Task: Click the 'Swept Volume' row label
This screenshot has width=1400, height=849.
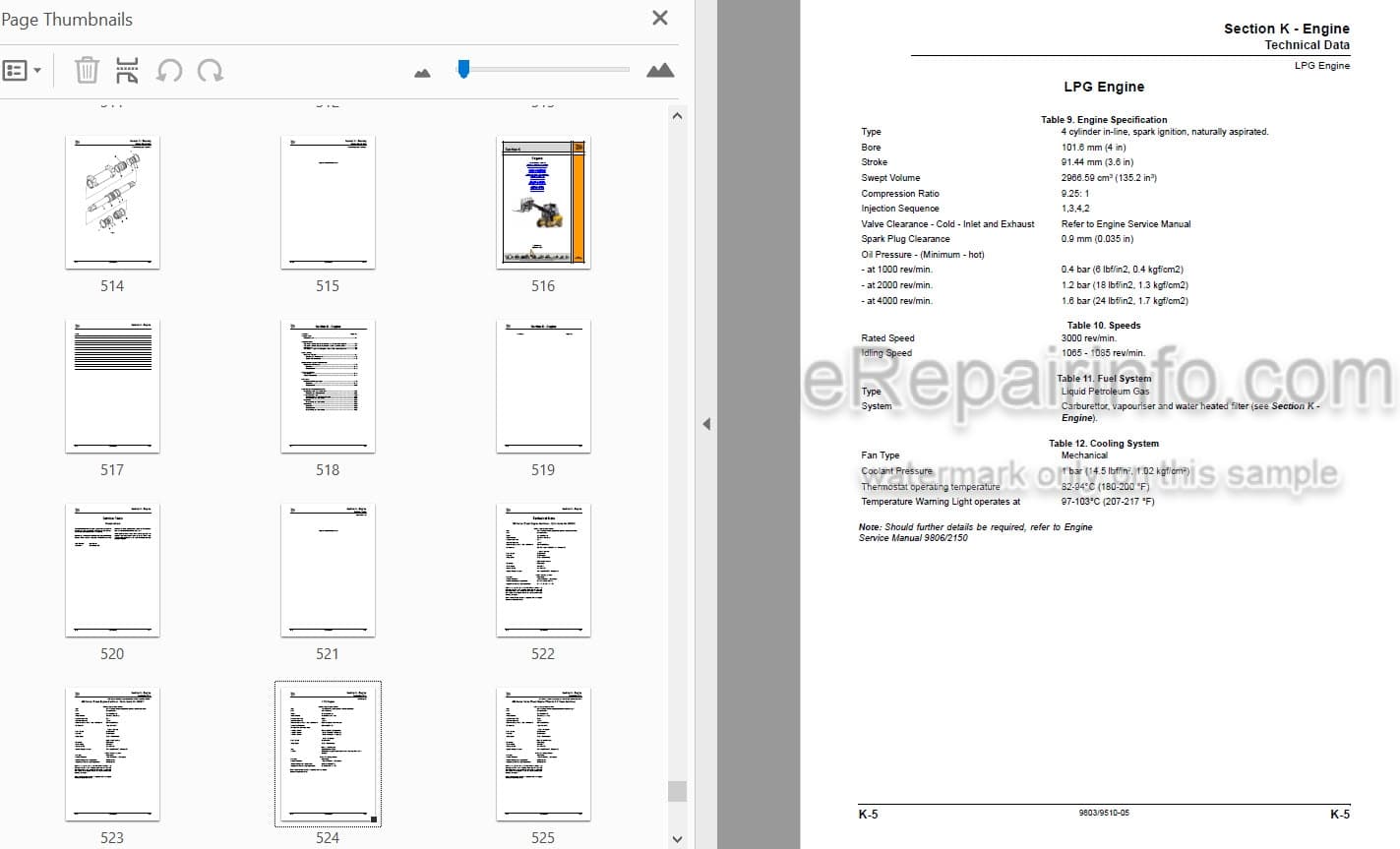Action: click(x=890, y=178)
